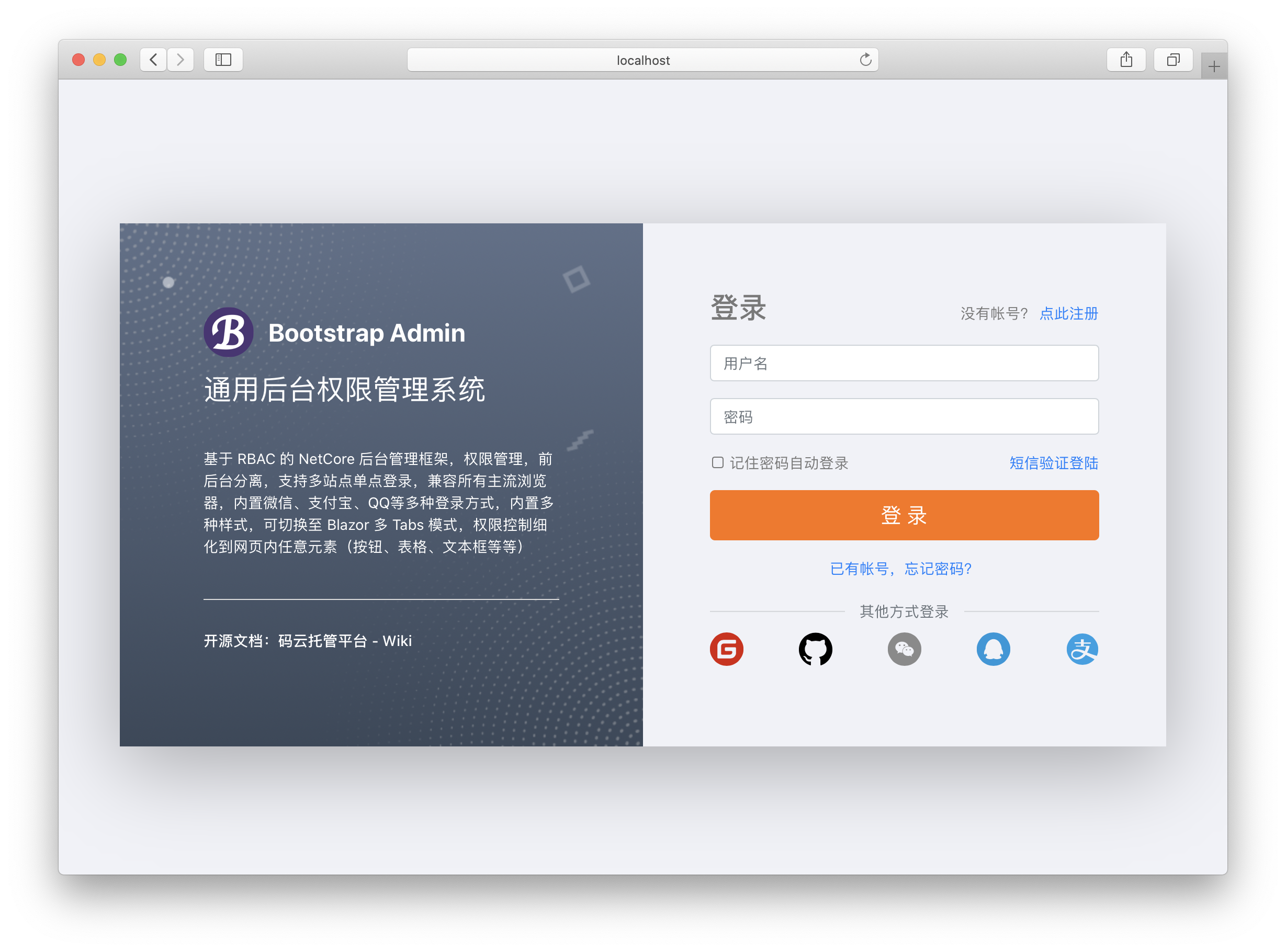Viewport: 1286px width, 952px height.
Task: Sign in with the QQ penguin icon
Action: tap(993, 649)
